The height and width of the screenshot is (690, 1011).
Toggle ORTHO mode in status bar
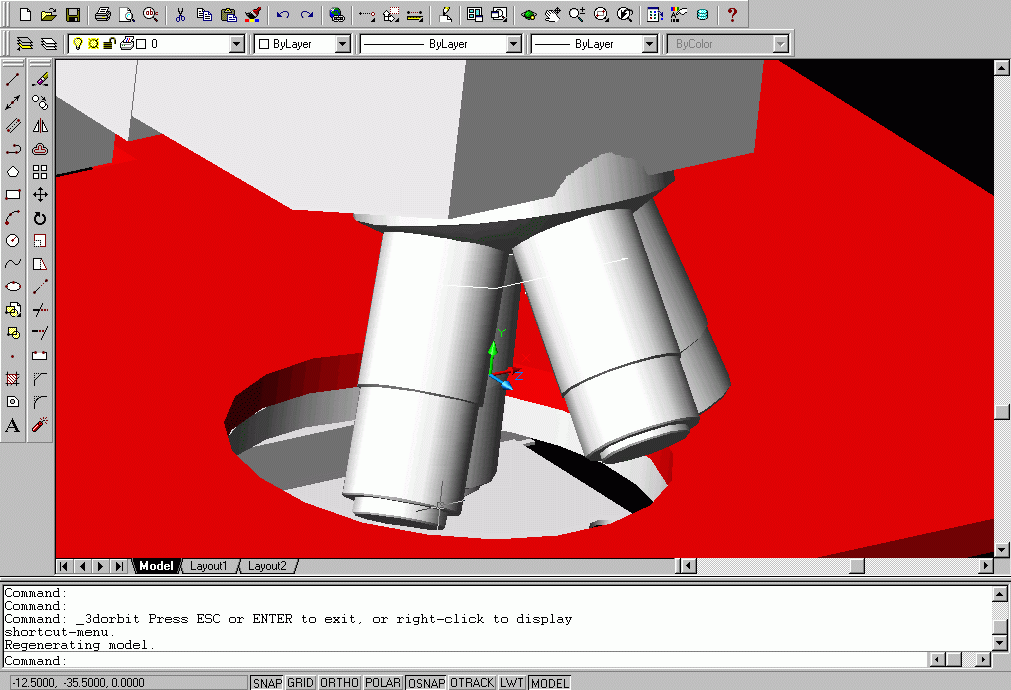coord(340,683)
